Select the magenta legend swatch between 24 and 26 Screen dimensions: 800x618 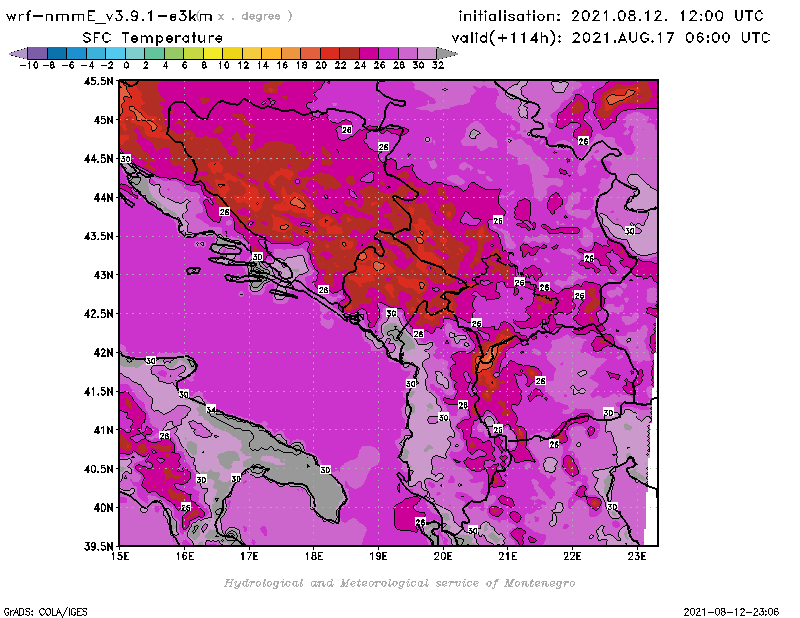[369, 53]
